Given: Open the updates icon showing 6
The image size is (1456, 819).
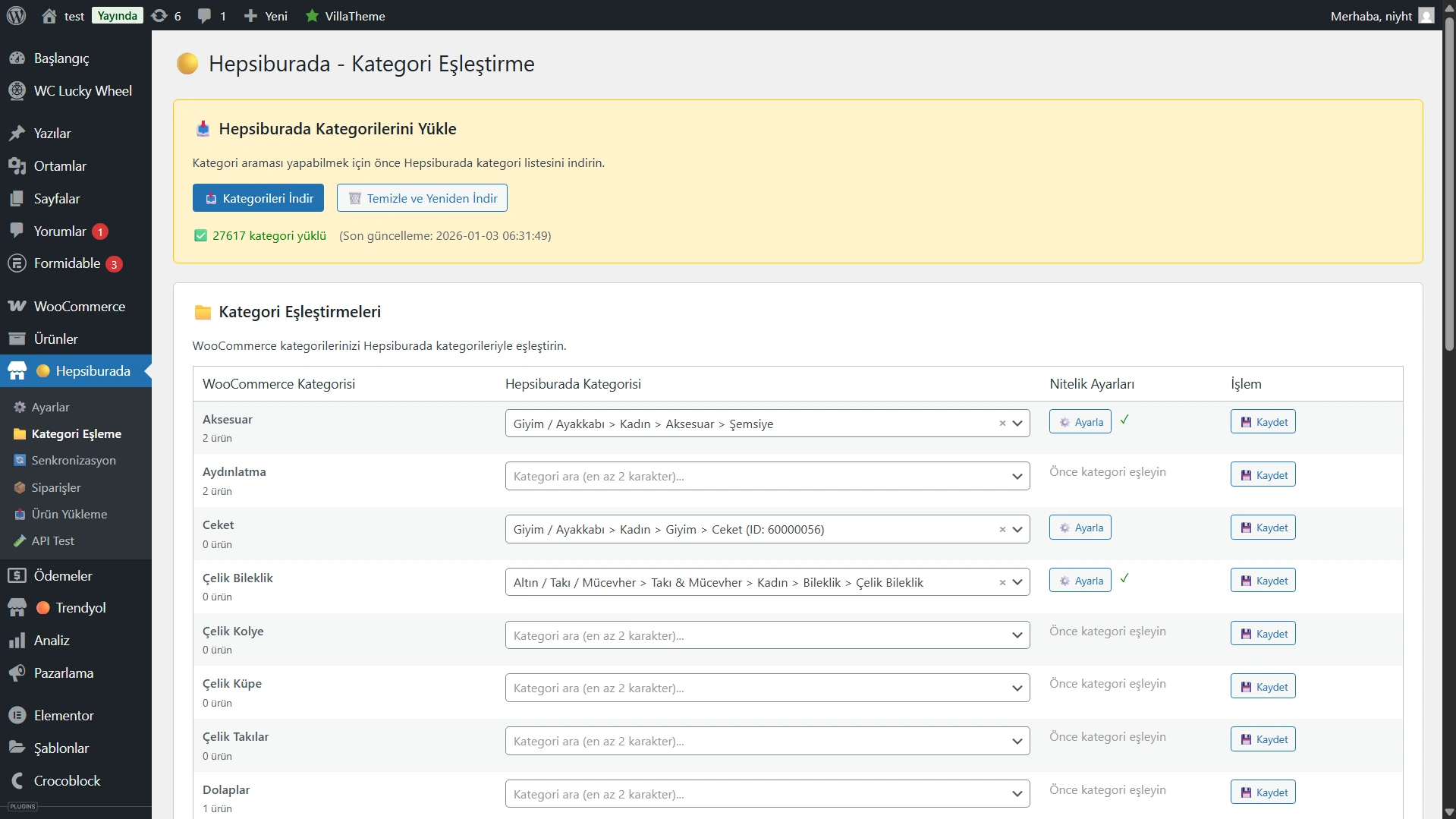Looking at the screenshot, I should pos(159,15).
